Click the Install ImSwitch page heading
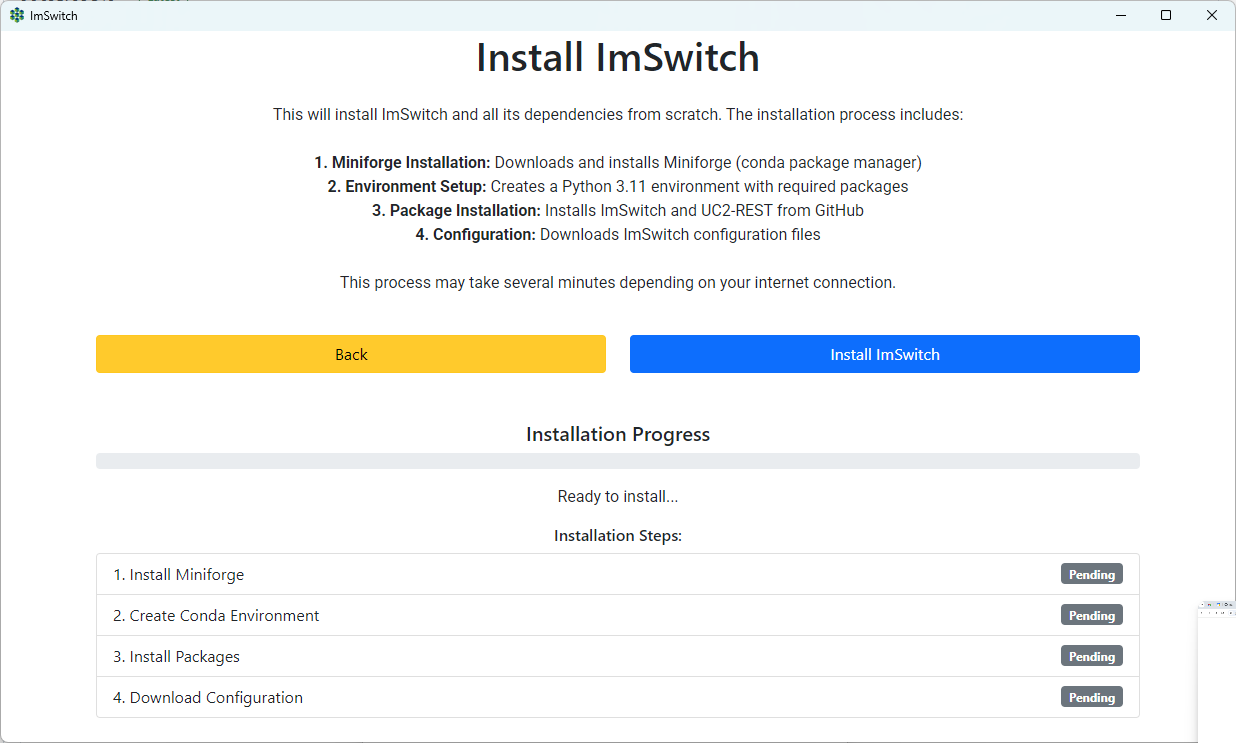 point(618,57)
